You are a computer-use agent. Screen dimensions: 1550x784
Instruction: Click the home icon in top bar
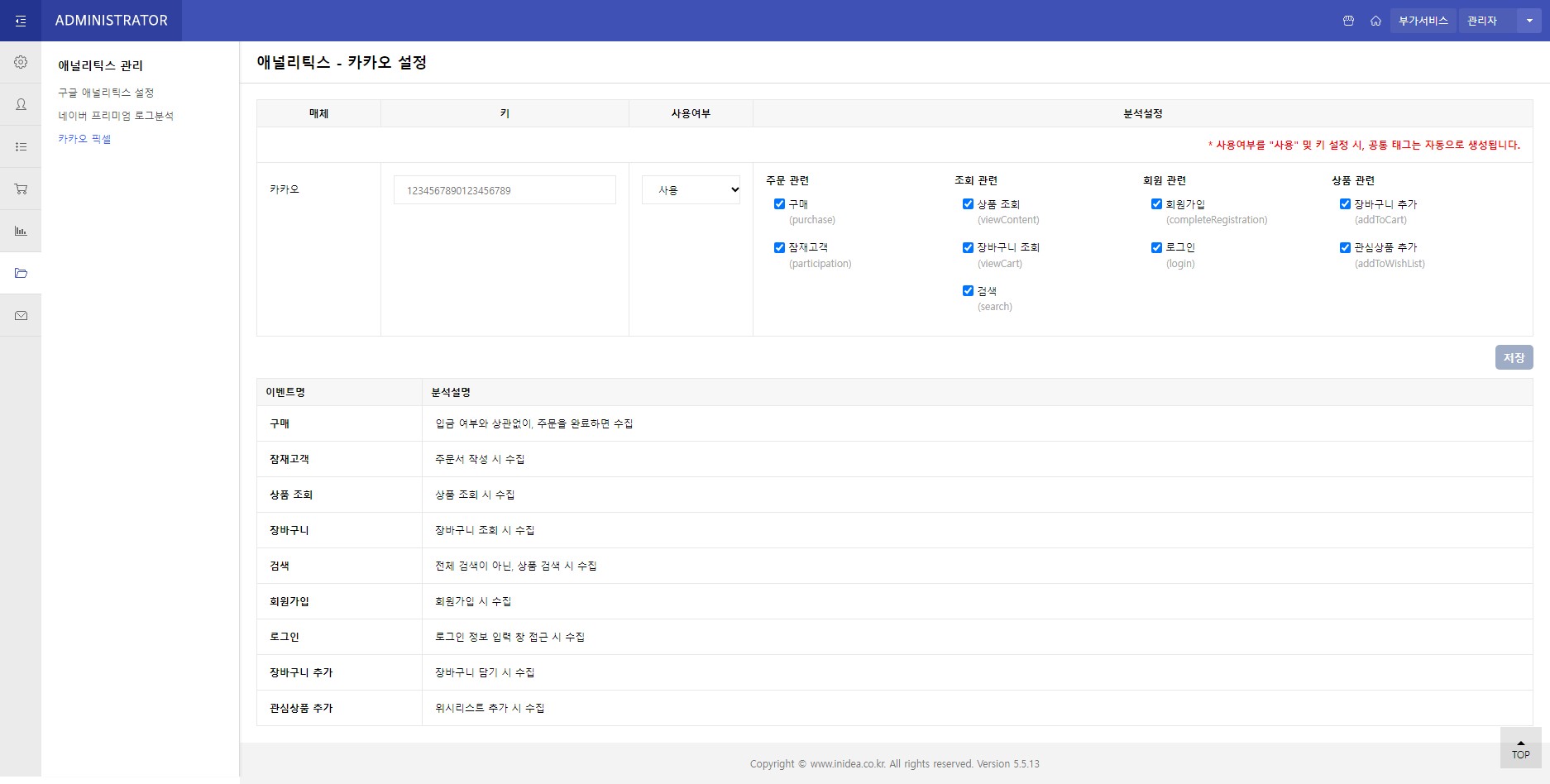point(1375,21)
